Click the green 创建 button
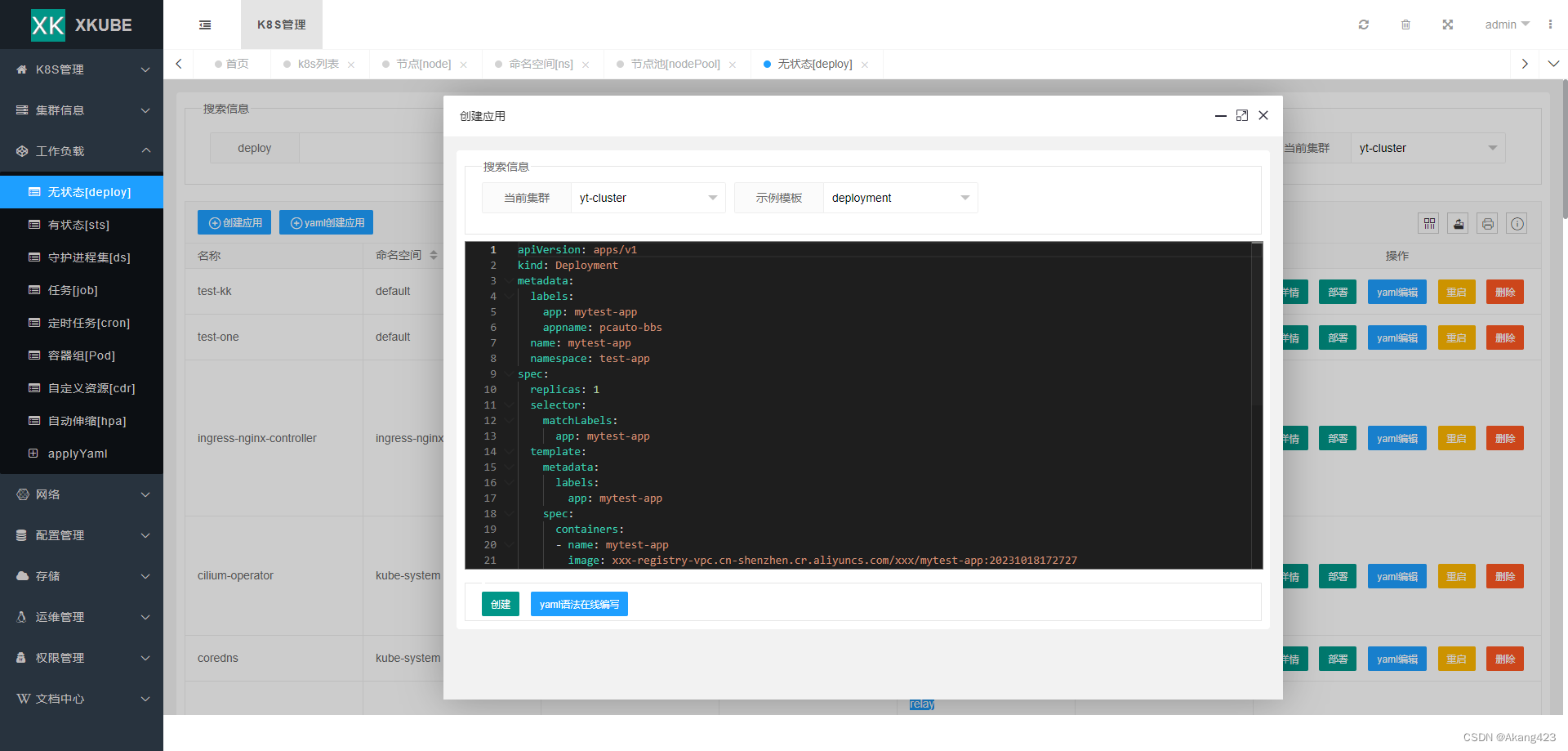Viewport: 1568px width, 751px height. 501,604
